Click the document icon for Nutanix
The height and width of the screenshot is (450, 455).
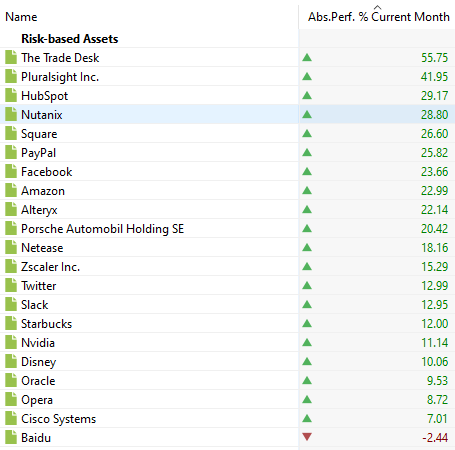11,114
